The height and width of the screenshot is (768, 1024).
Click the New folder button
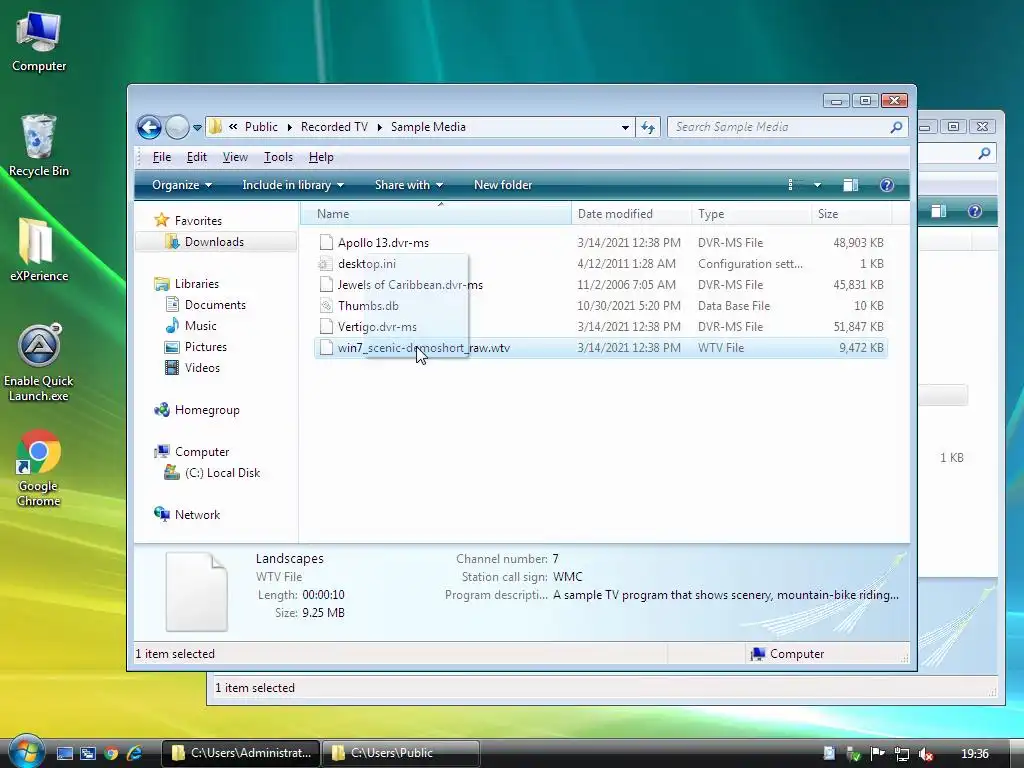point(503,185)
